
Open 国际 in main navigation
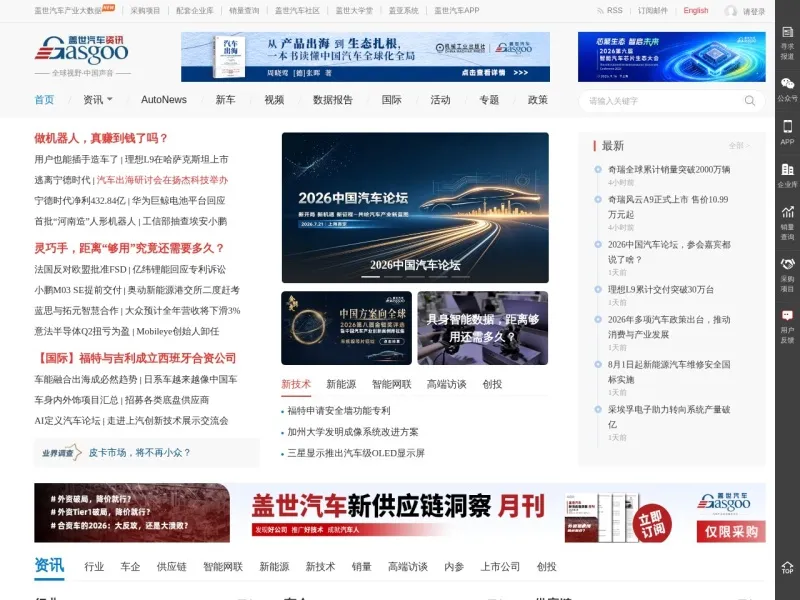pyautogui.click(x=391, y=99)
